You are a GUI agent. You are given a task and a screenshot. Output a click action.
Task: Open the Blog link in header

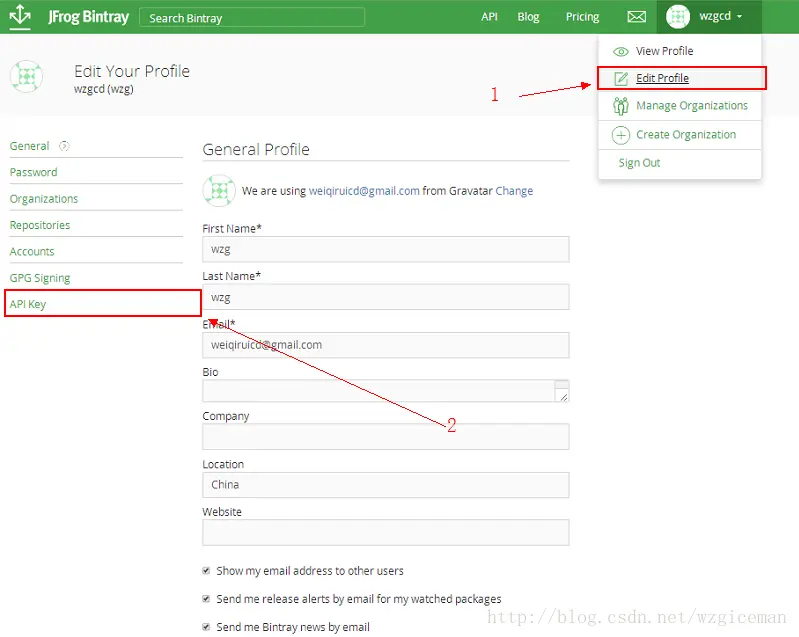[x=528, y=17]
